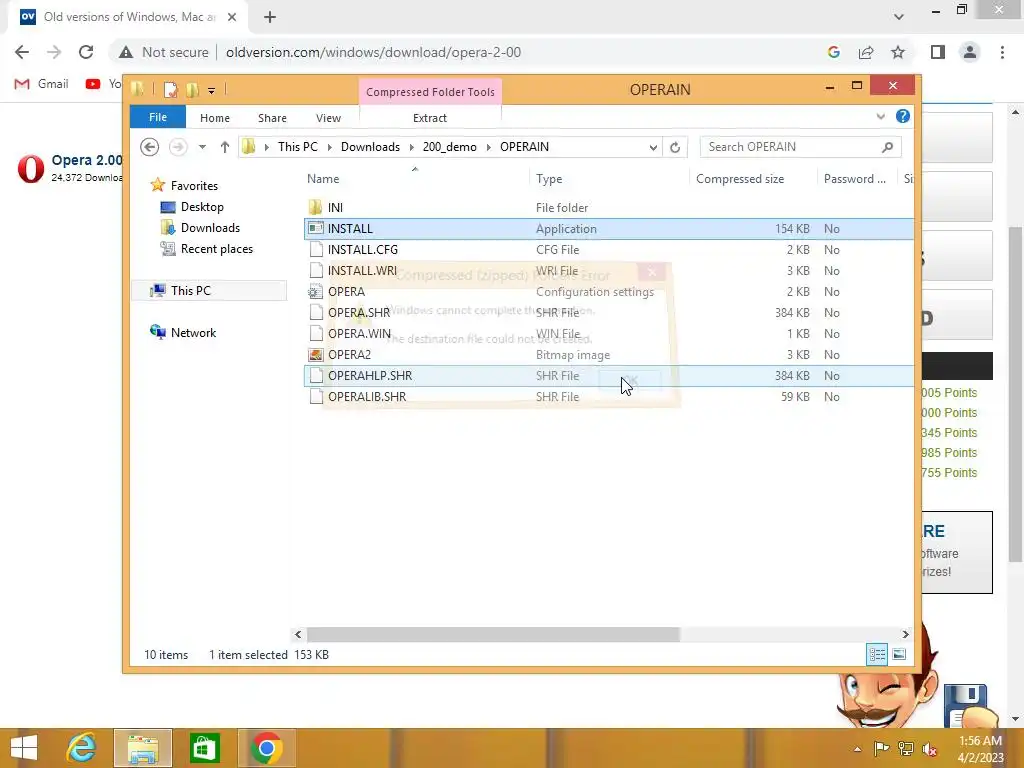The height and width of the screenshot is (768, 1024).
Task: Open File Explorer taskbar icon
Action: [x=143, y=748]
